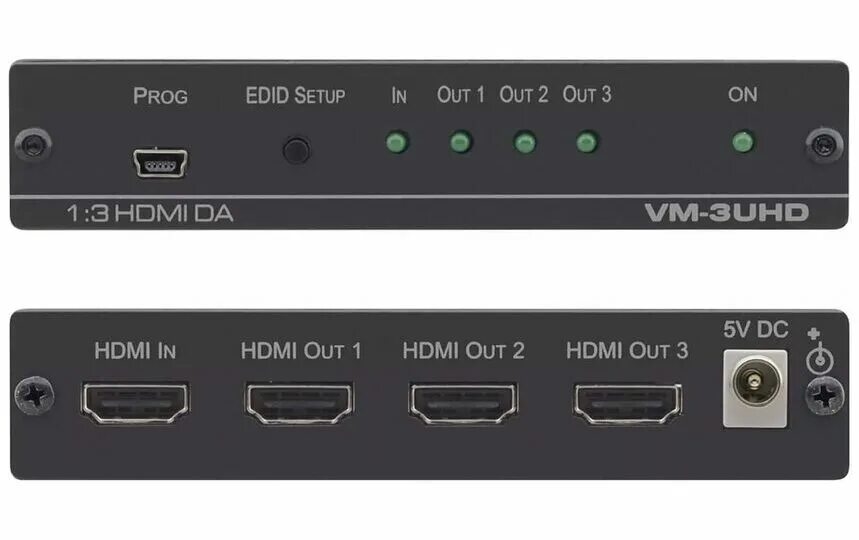
Task: Click the OUT 3 green LED
Action: [x=587, y=142]
